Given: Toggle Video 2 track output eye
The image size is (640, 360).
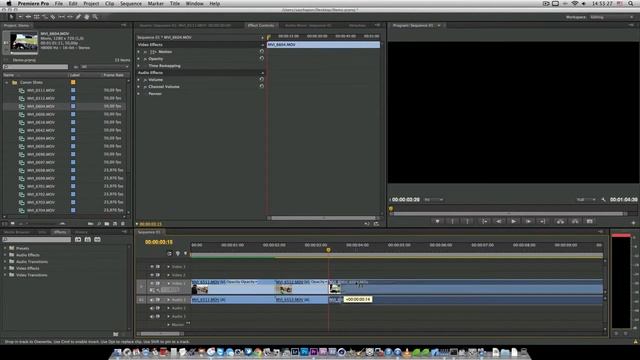Looking at the screenshot, I should (152, 275).
